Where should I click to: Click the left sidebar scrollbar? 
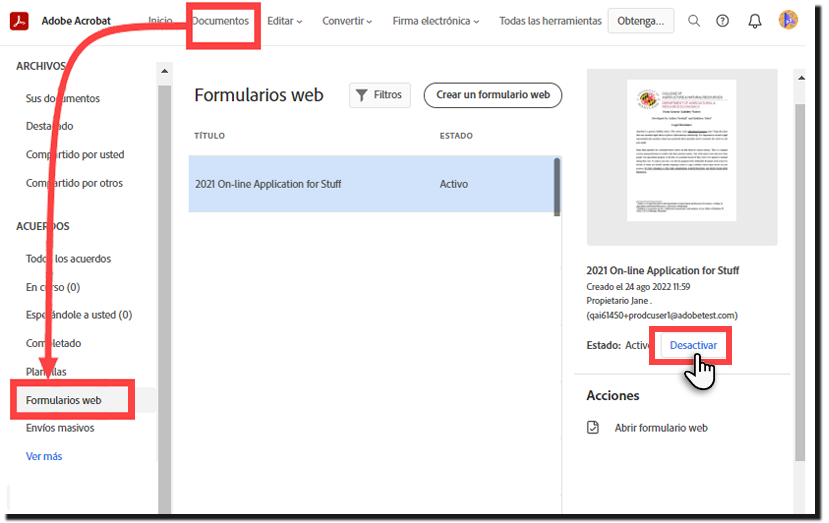pos(164,299)
